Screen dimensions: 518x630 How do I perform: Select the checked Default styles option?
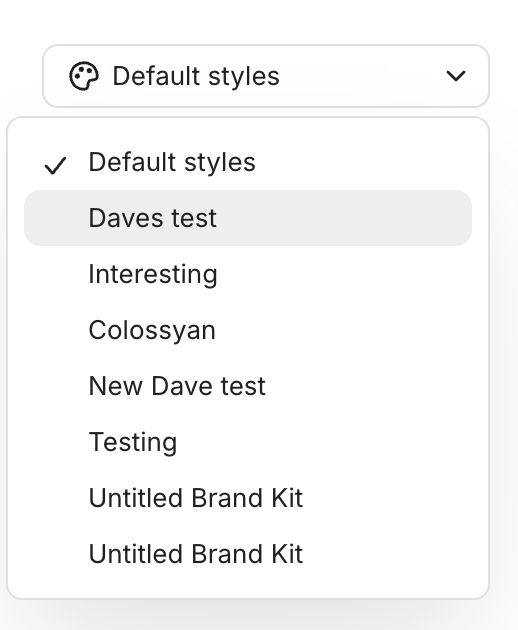[248, 162]
